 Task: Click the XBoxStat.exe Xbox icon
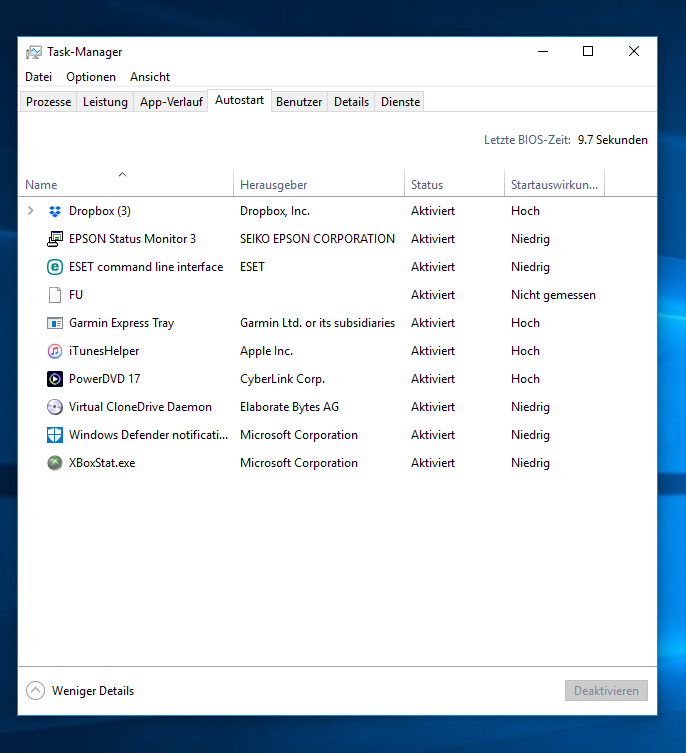pos(55,463)
